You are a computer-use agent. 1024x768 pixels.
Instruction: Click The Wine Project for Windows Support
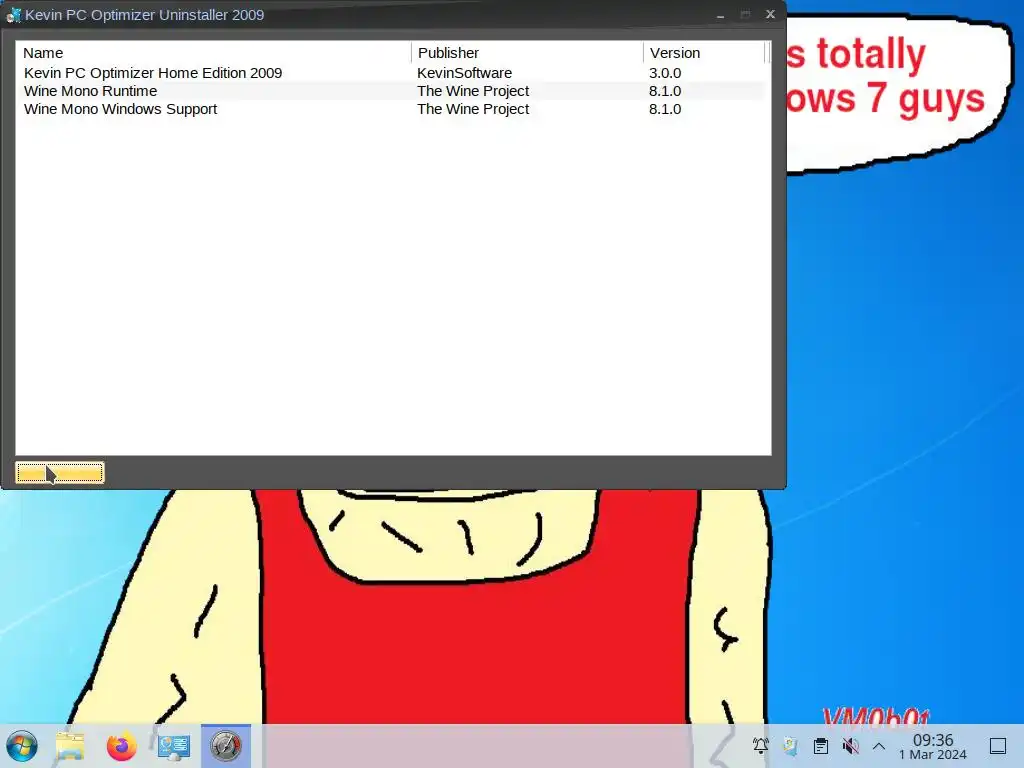pyautogui.click(x=473, y=109)
